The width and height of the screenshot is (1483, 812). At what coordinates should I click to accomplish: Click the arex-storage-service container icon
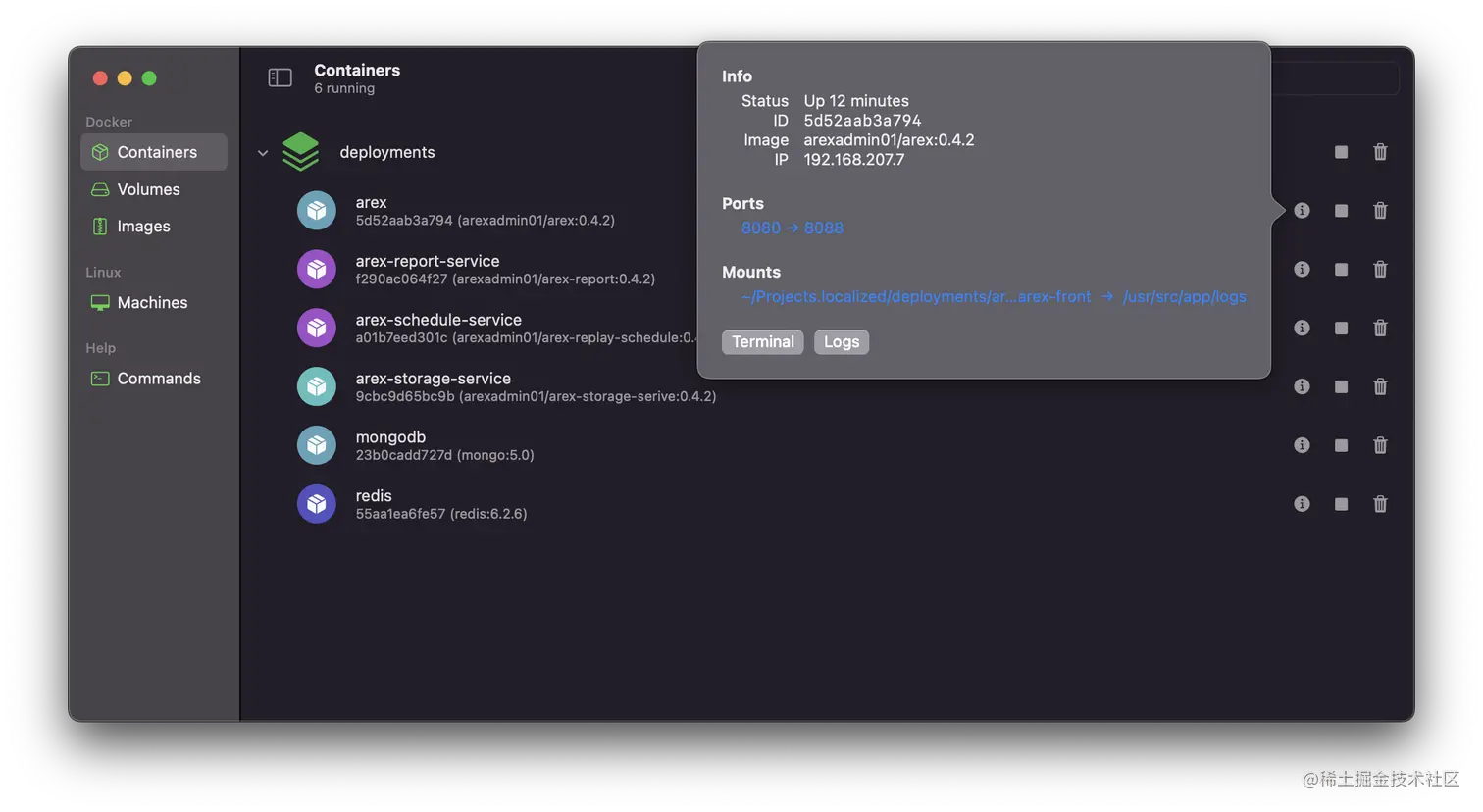coord(317,387)
